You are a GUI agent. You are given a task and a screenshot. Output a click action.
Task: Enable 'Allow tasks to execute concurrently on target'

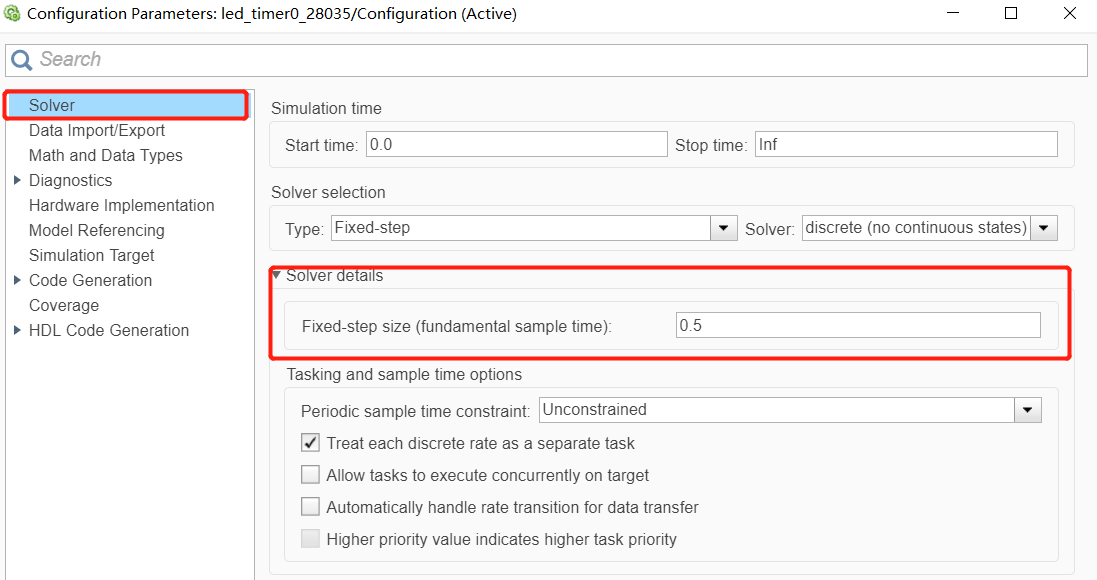tap(311, 475)
